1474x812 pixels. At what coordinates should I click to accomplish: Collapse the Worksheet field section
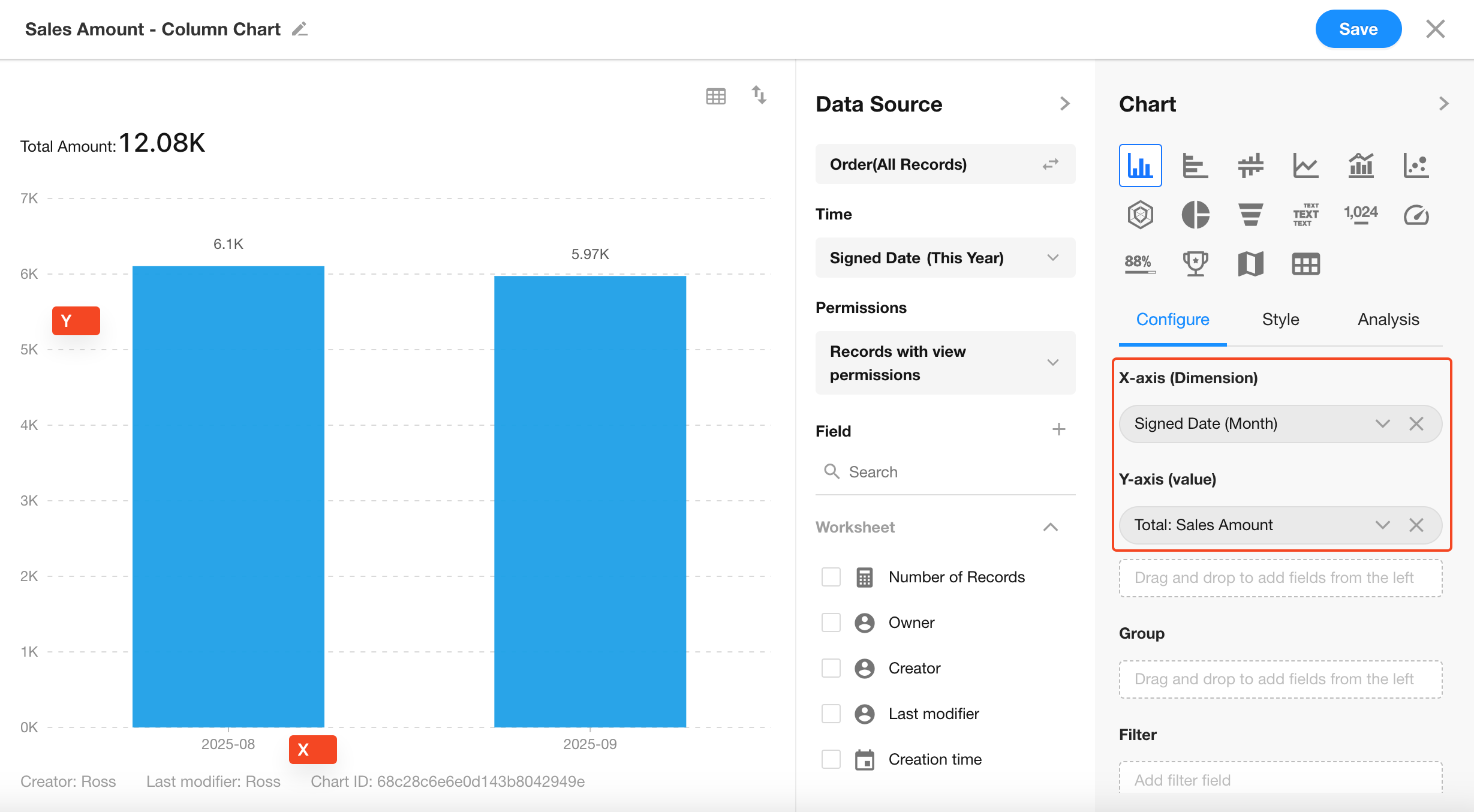coord(1050,527)
